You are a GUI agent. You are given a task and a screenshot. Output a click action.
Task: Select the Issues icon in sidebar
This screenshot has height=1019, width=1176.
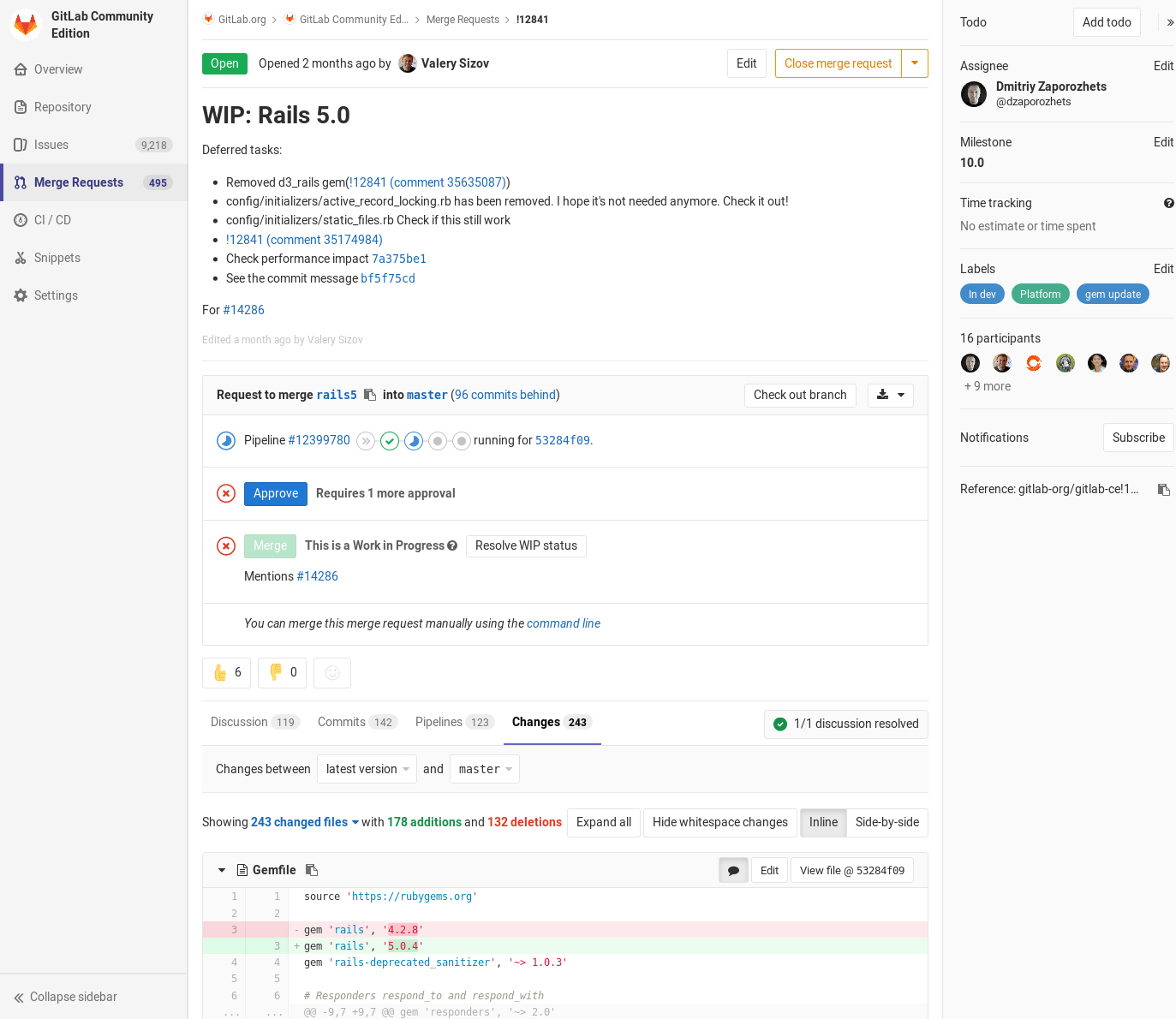(x=21, y=145)
